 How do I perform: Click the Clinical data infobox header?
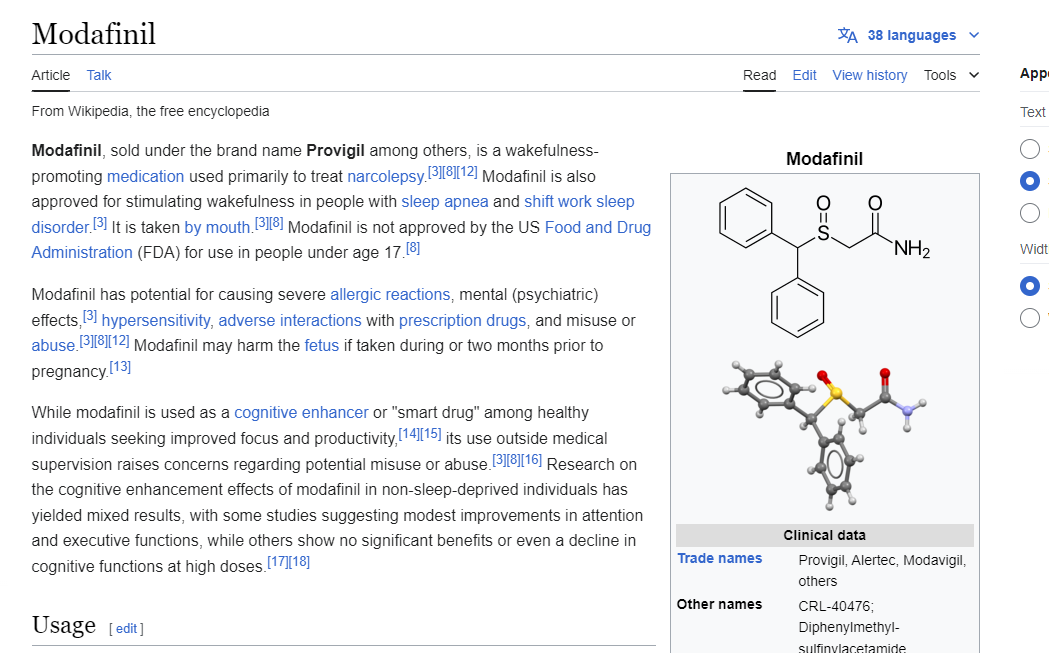click(824, 535)
